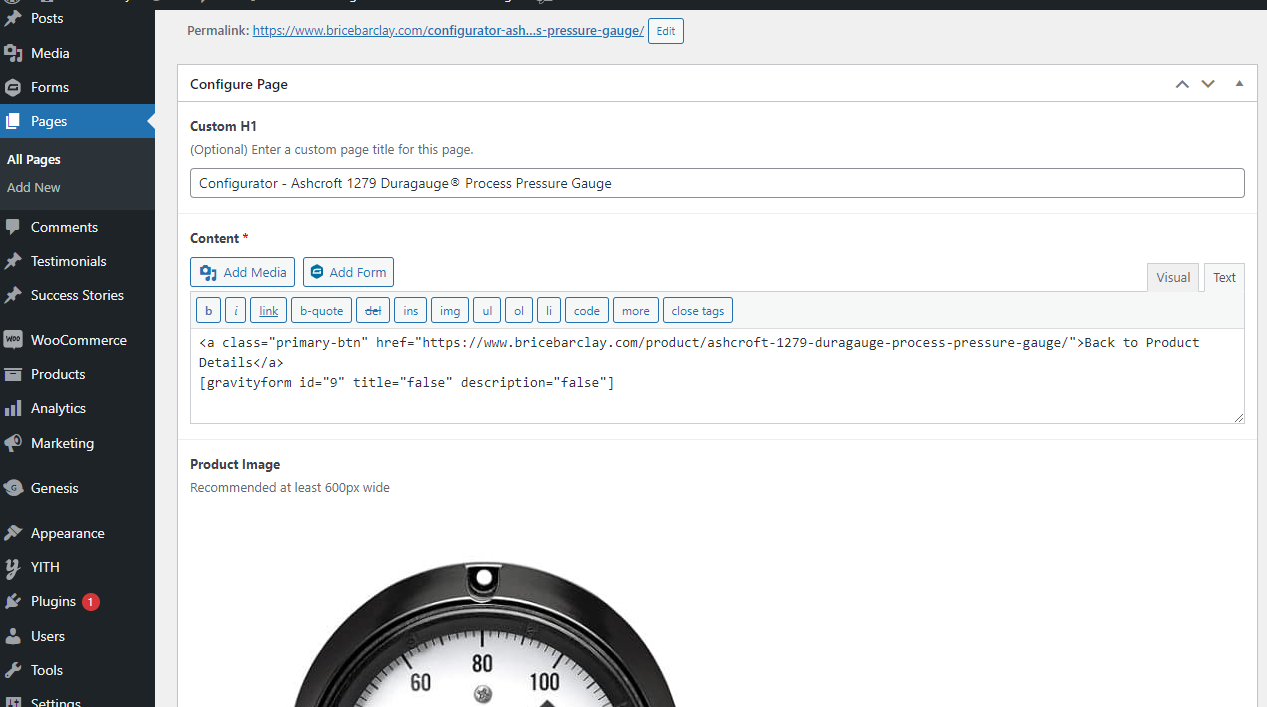Click the Users person icon
Image resolution: width=1267 pixels, height=707 pixels.
(13, 636)
